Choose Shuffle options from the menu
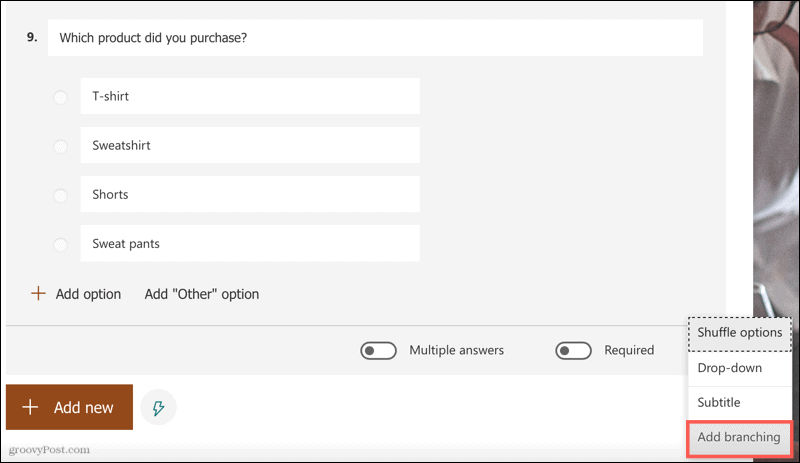Viewport: 800px width, 463px height. pos(739,332)
